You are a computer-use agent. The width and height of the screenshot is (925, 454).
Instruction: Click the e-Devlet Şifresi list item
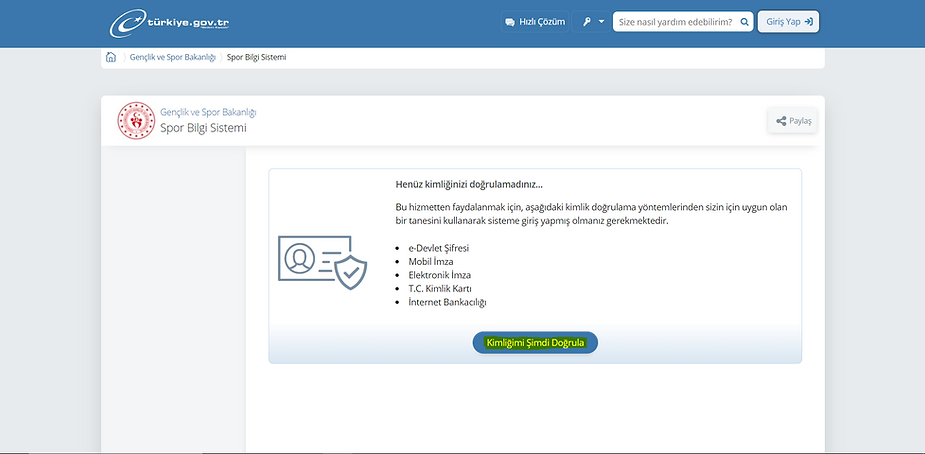[439, 247]
